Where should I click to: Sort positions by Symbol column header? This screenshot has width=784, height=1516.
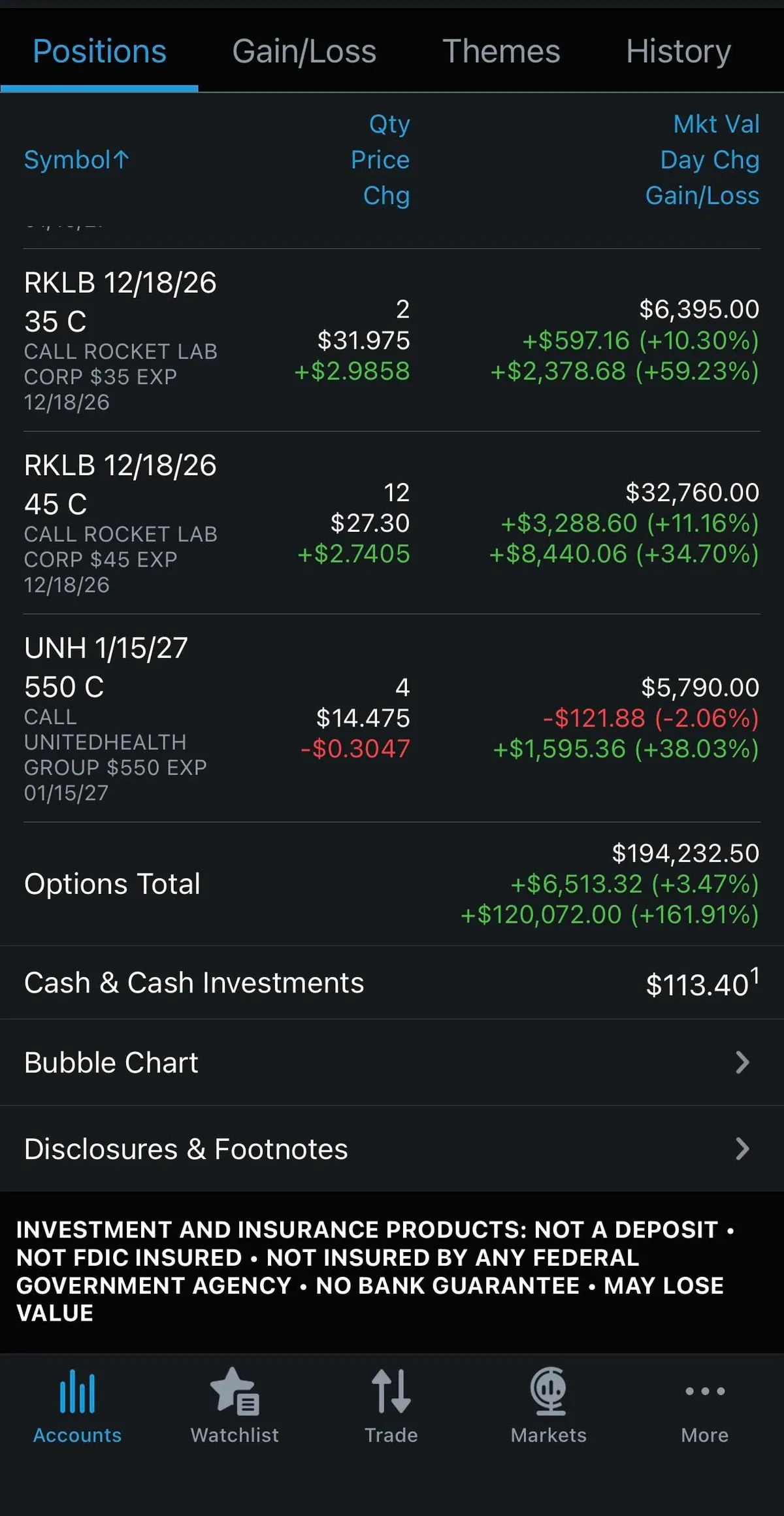point(76,159)
